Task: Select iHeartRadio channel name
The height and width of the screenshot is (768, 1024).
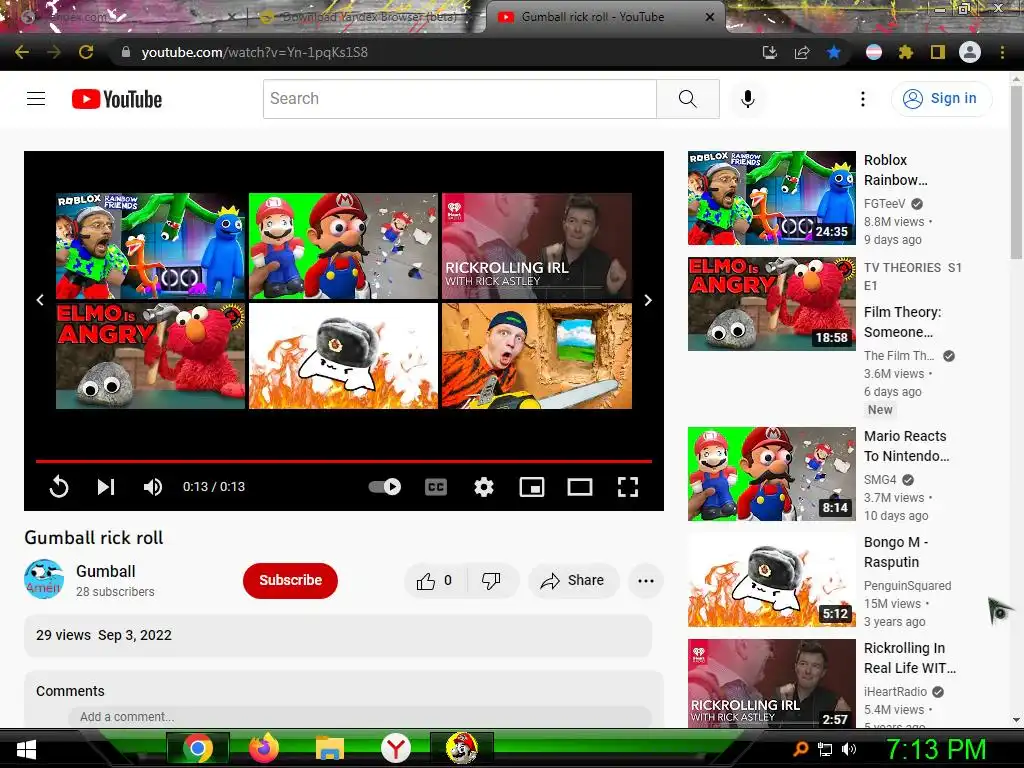Action: coord(895,692)
